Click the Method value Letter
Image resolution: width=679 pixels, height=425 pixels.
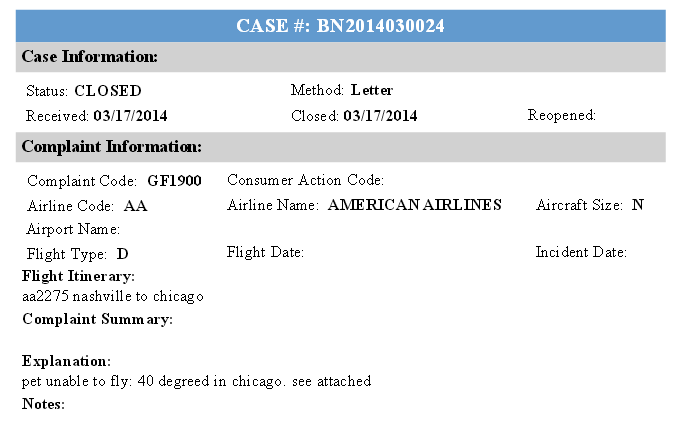[x=372, y=90]
